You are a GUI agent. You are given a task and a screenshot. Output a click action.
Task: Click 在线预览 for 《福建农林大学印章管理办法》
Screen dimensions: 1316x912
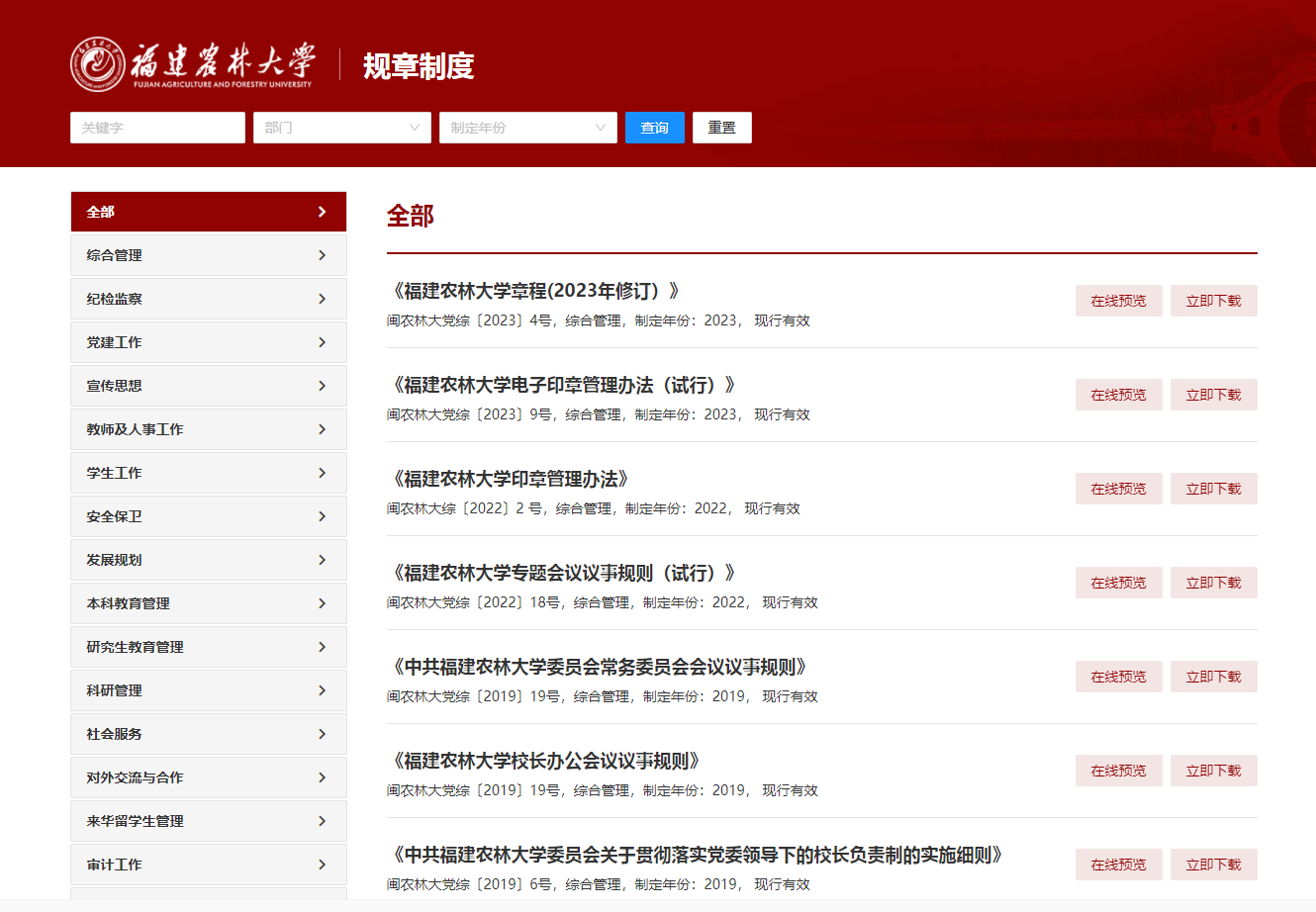coord(1119,489)
